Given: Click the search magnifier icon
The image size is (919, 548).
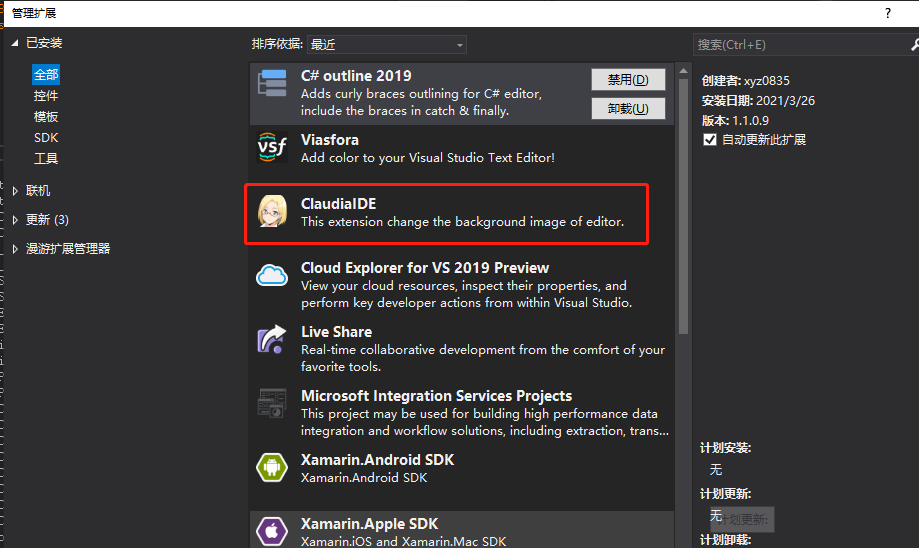Looking at the screenshot, I should [x=914, y=45].
